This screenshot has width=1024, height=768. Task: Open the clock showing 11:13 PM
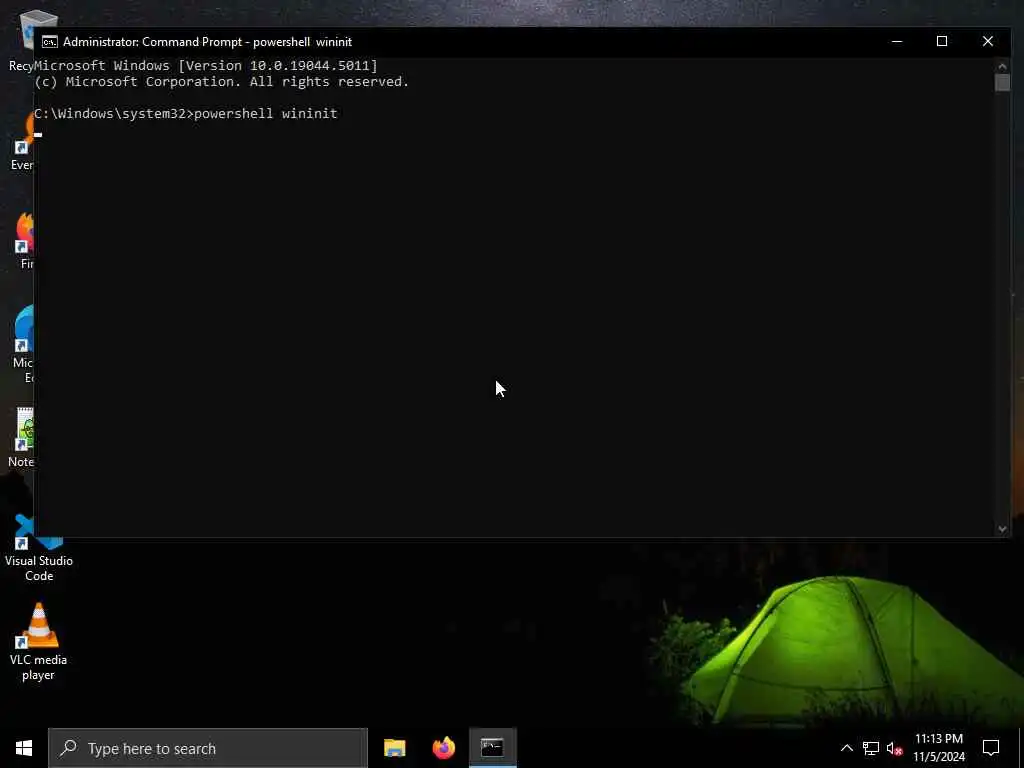938,748
